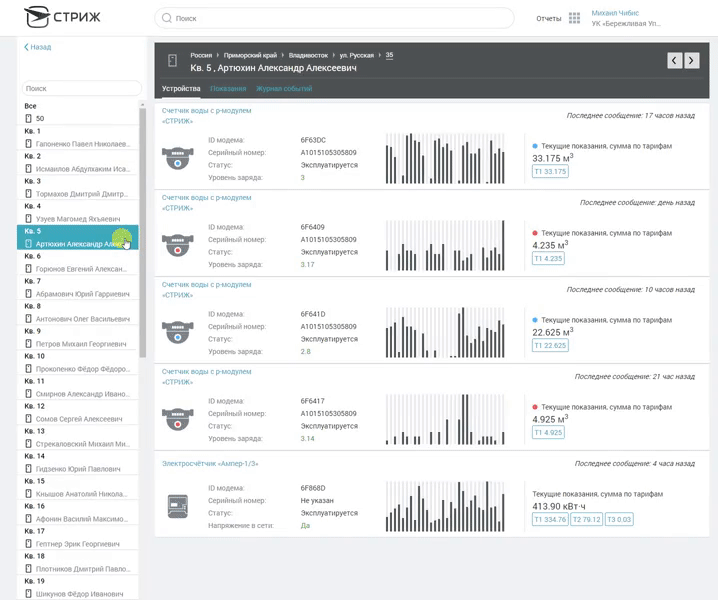The width and height of the screenshot is (718, 600).
Task: Click the Стриж logo
Action: pos(61,17)
